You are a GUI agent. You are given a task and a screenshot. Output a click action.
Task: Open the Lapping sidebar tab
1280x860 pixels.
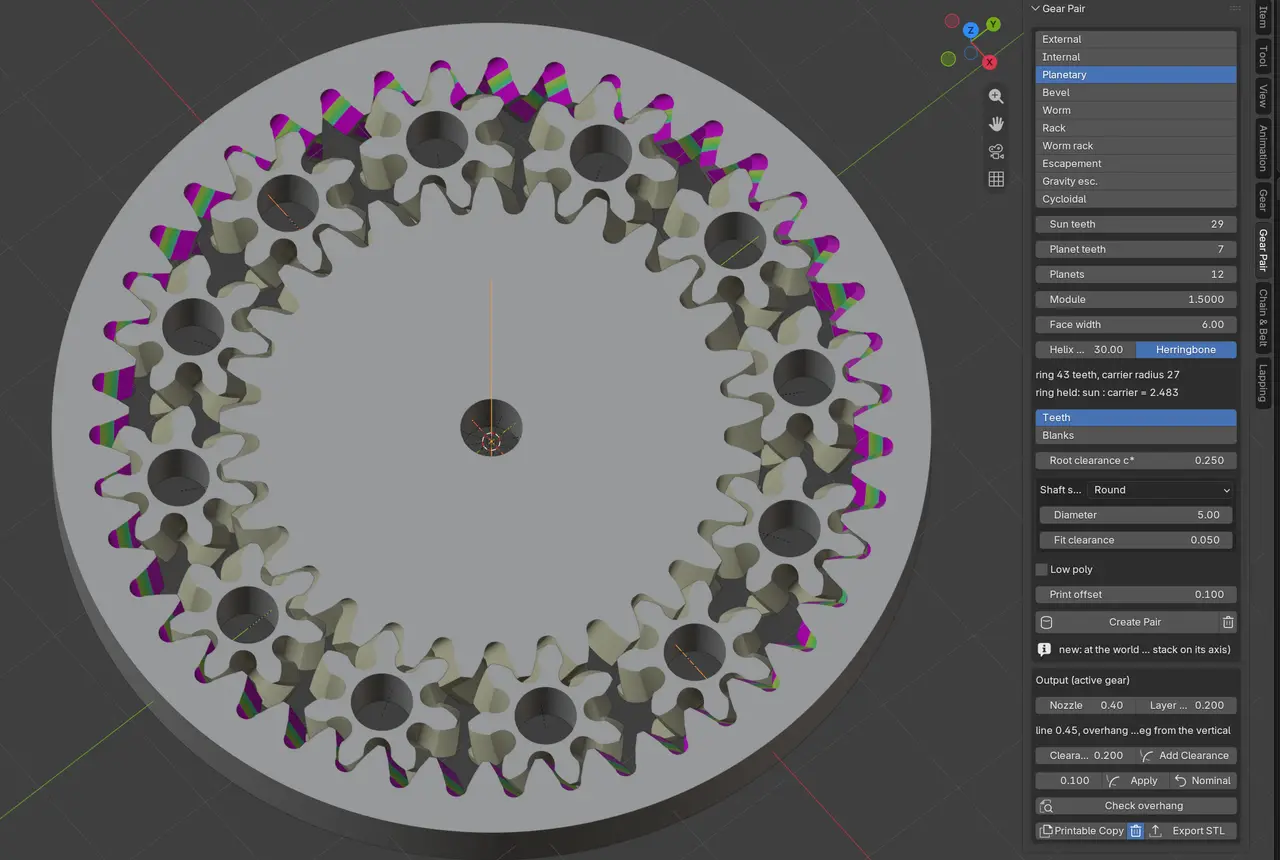1263,383
